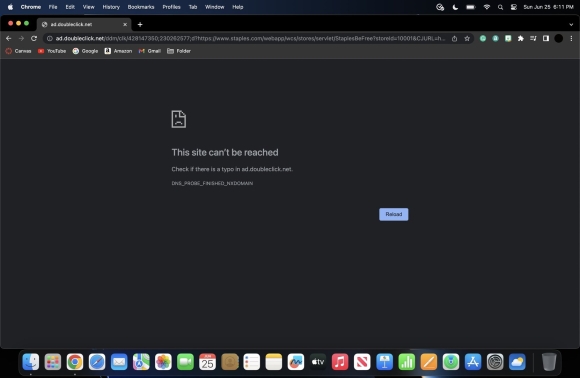The width and height of the screenshot is (580, 378).
Task: Click the date and time in menu bar
Action: click(548, 7)
